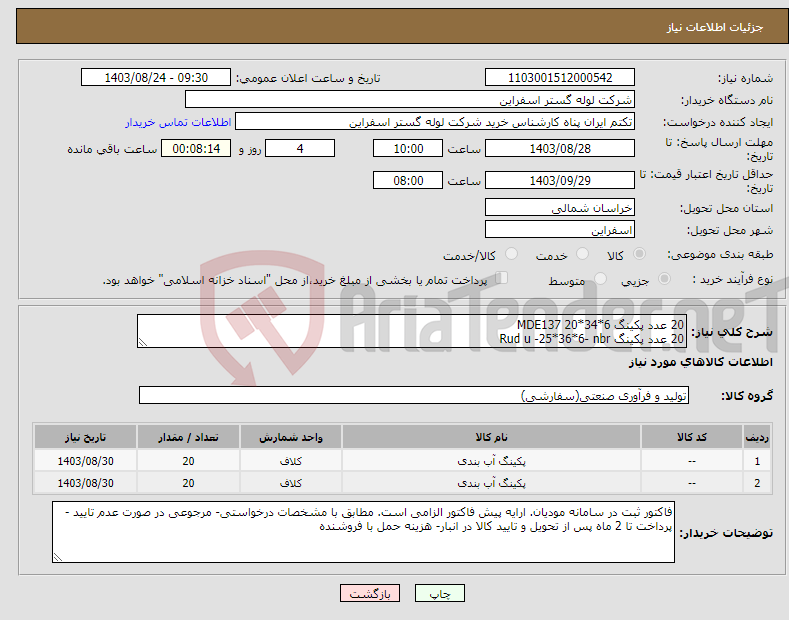Select the کالا radio button

[x=639, y=254]
